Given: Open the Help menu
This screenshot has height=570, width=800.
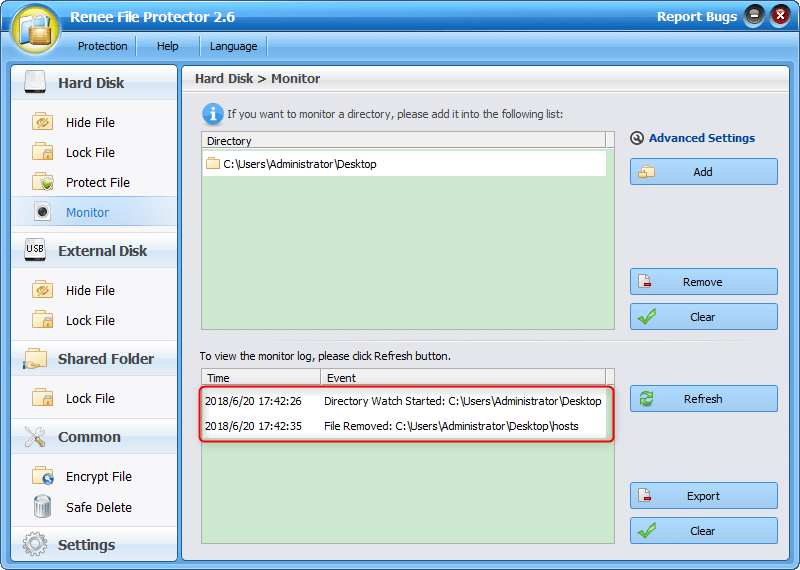Looking at the screenshot, I should tap(168, 46).
